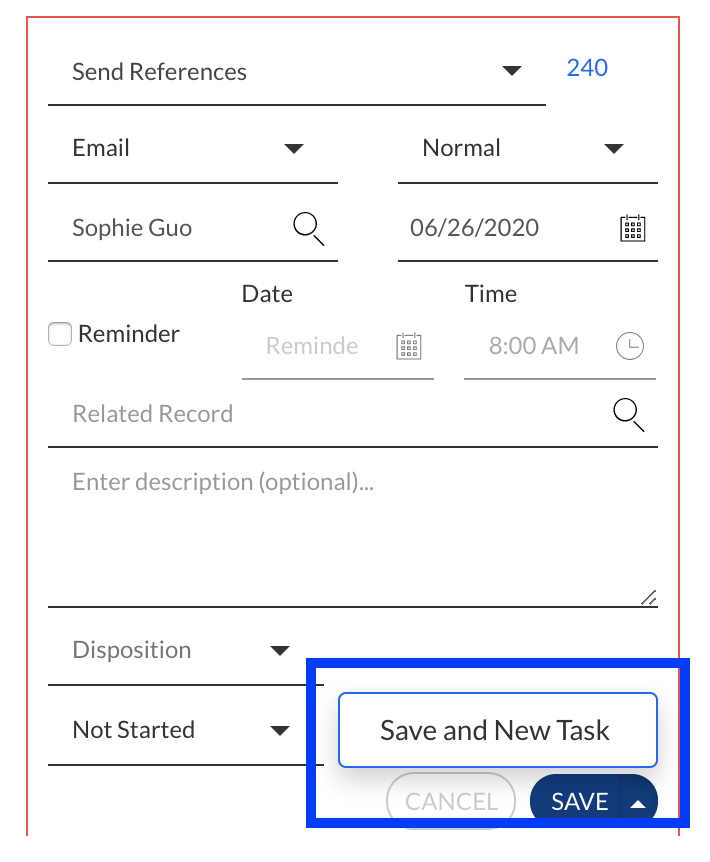Choose Save and New Task option

(x=497, y=730)
